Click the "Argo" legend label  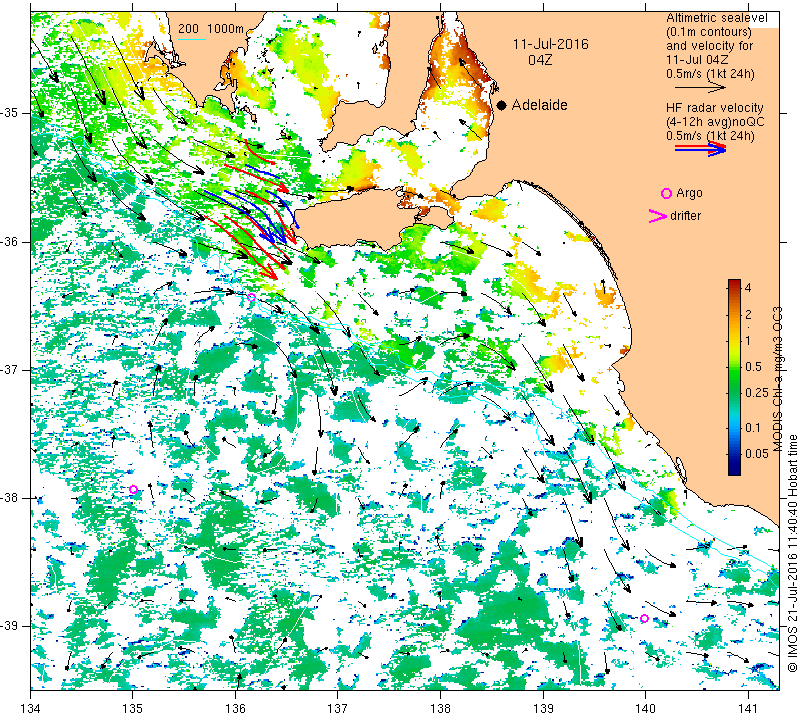pyautogui.click(x=689, y=193)
